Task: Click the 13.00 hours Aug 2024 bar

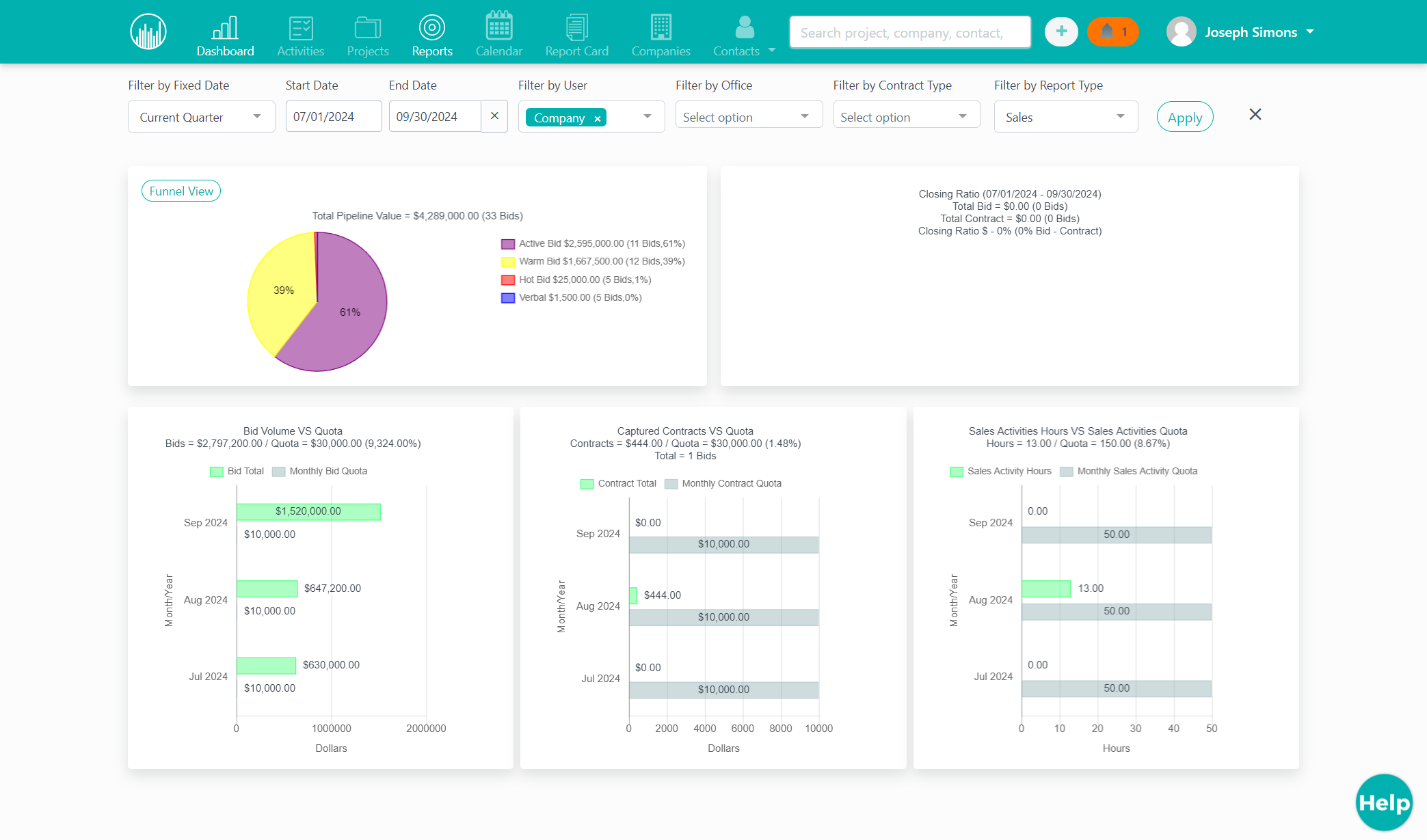Action: (1046, 588)
